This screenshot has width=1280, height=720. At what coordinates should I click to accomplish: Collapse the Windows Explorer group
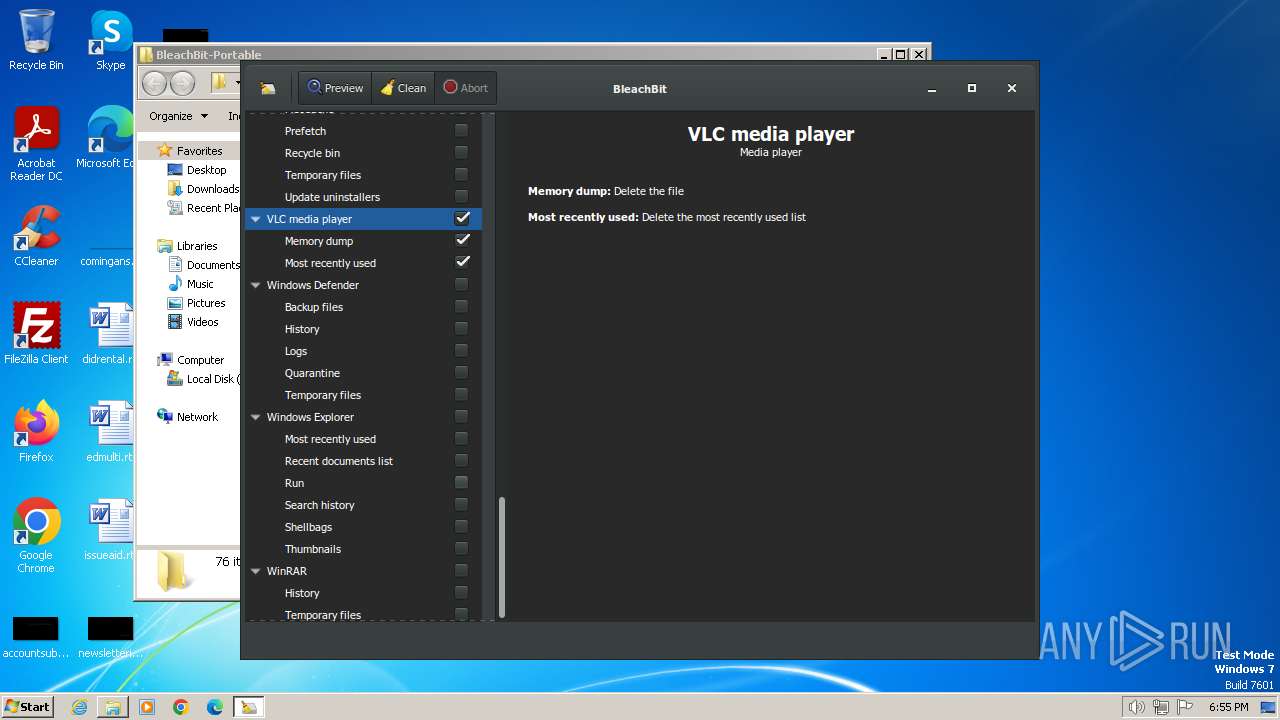tap(256, 417)
